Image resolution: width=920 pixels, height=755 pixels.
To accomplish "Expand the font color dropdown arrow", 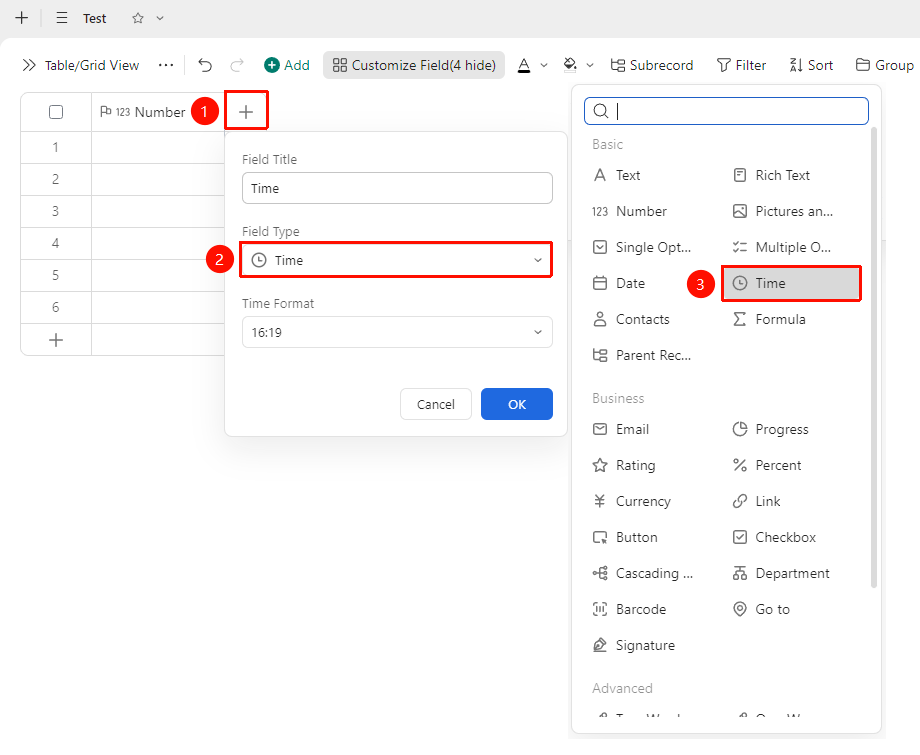I will click(x=544, y=65).
